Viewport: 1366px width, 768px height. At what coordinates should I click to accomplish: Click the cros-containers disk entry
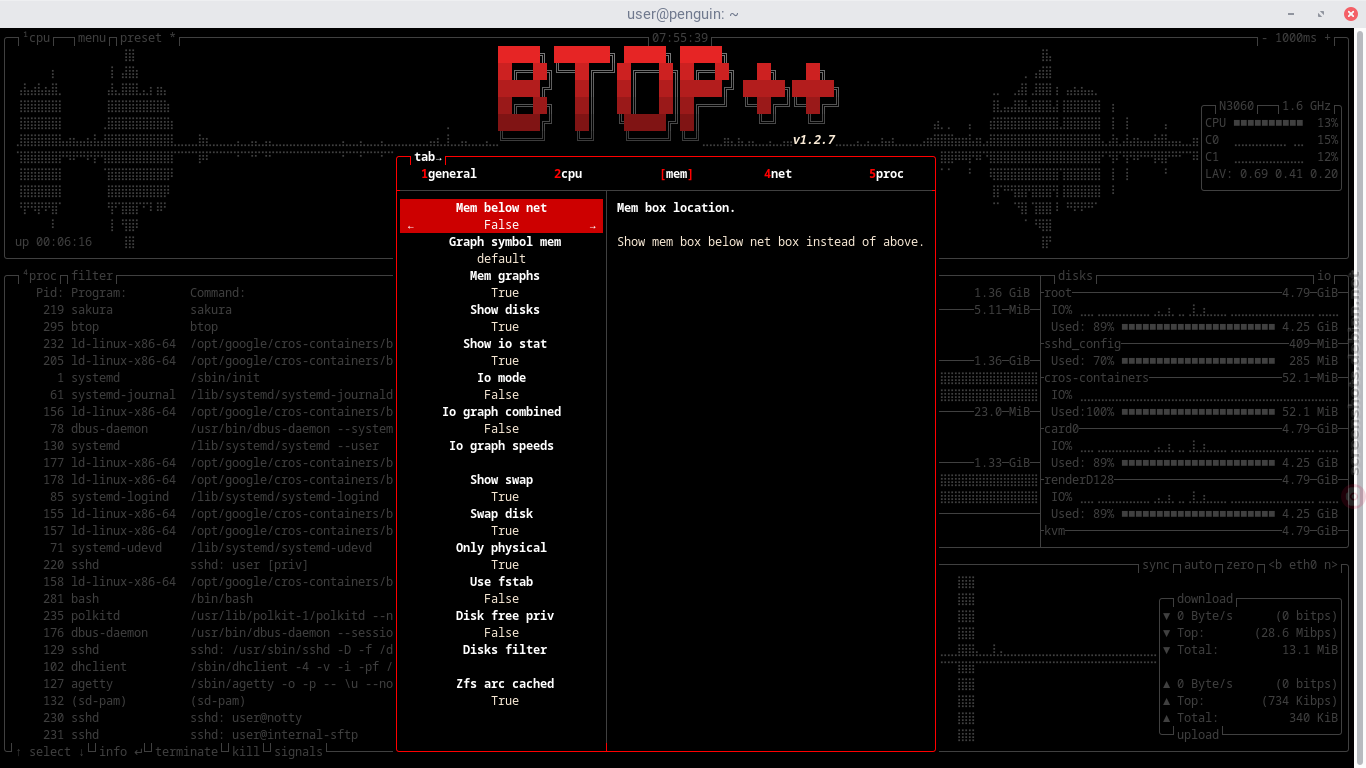(1096, 378)
